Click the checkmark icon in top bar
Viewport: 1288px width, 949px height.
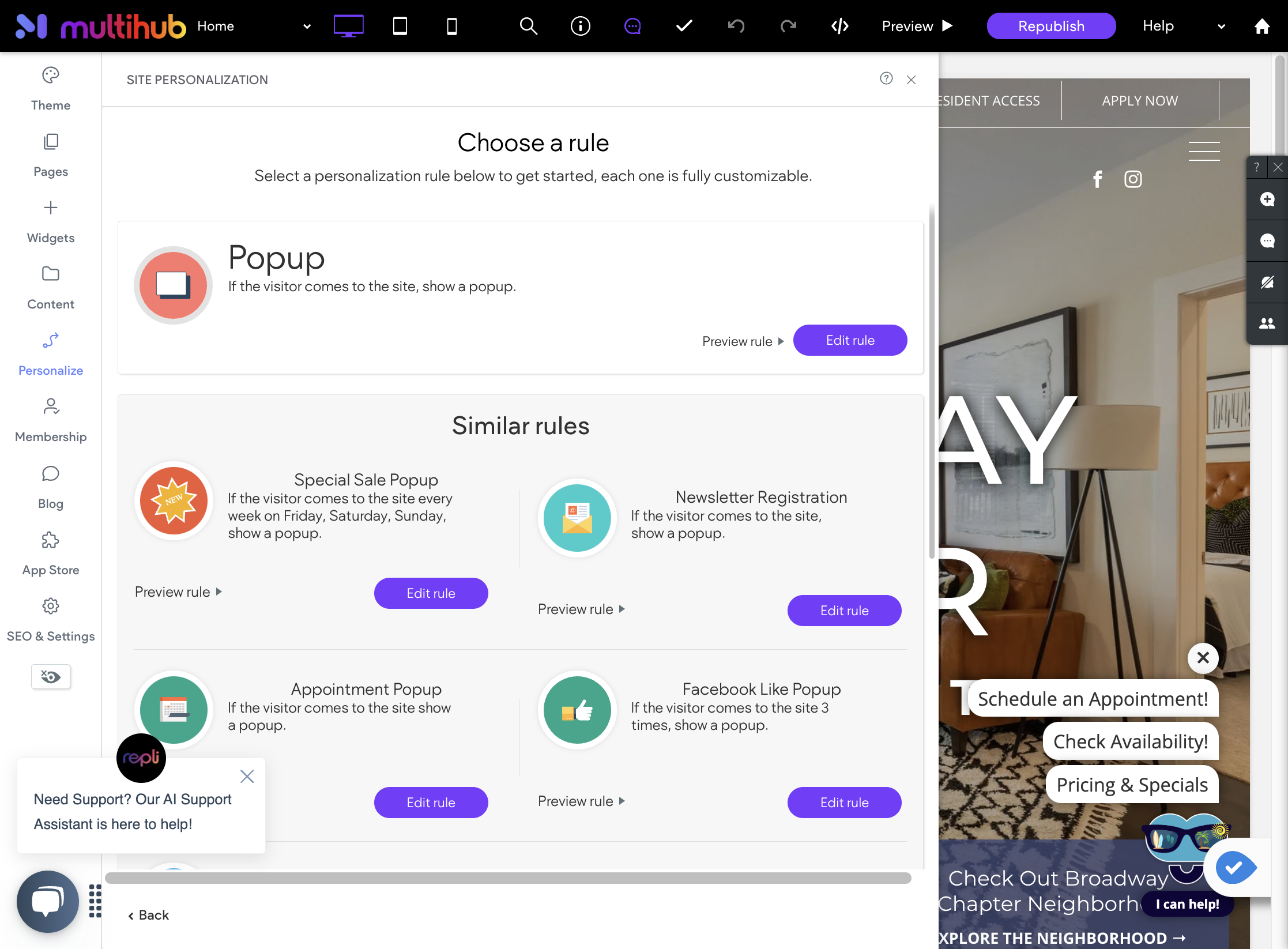click(x=684, y=26)
